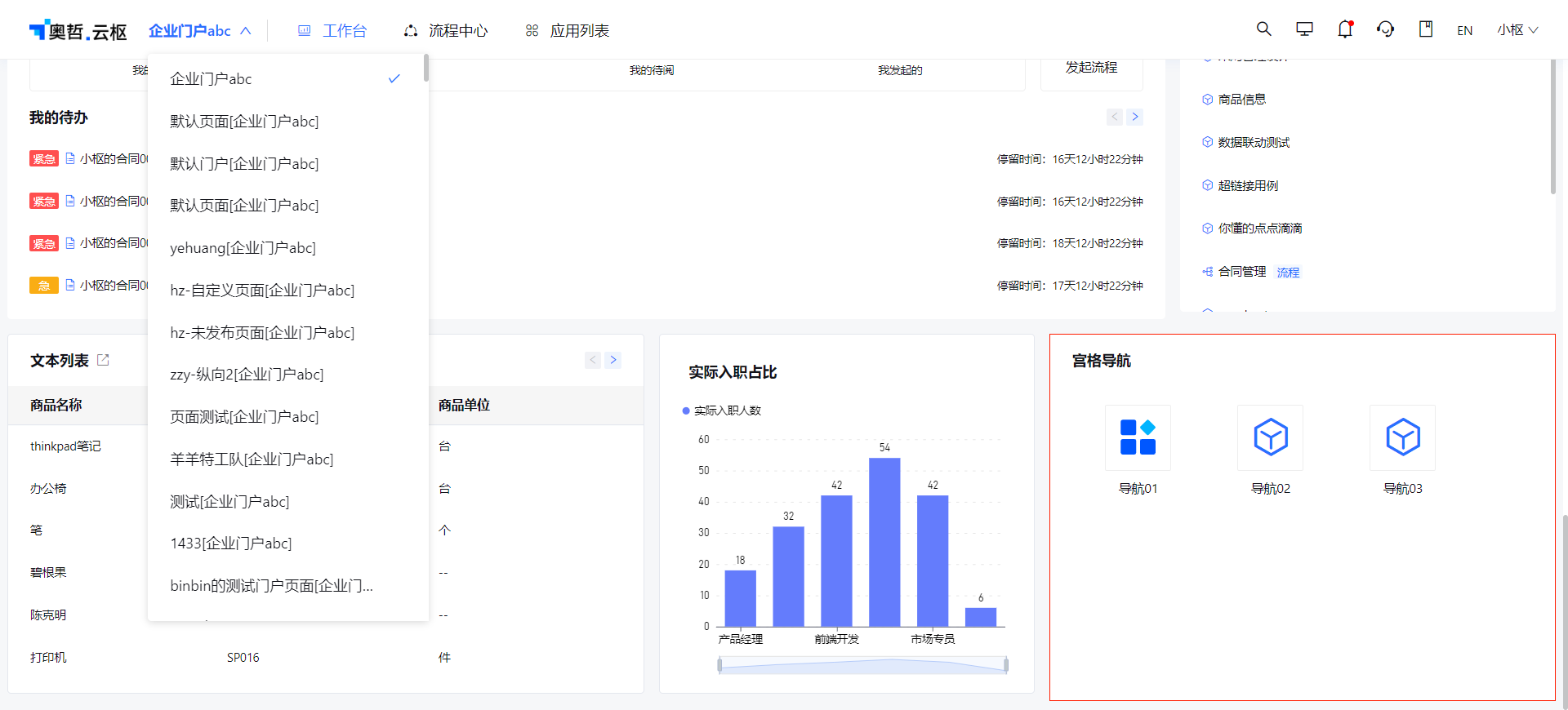The image size is (1568, 710).
Task: Click the application list scrollbar
Action: [1553, 126]
